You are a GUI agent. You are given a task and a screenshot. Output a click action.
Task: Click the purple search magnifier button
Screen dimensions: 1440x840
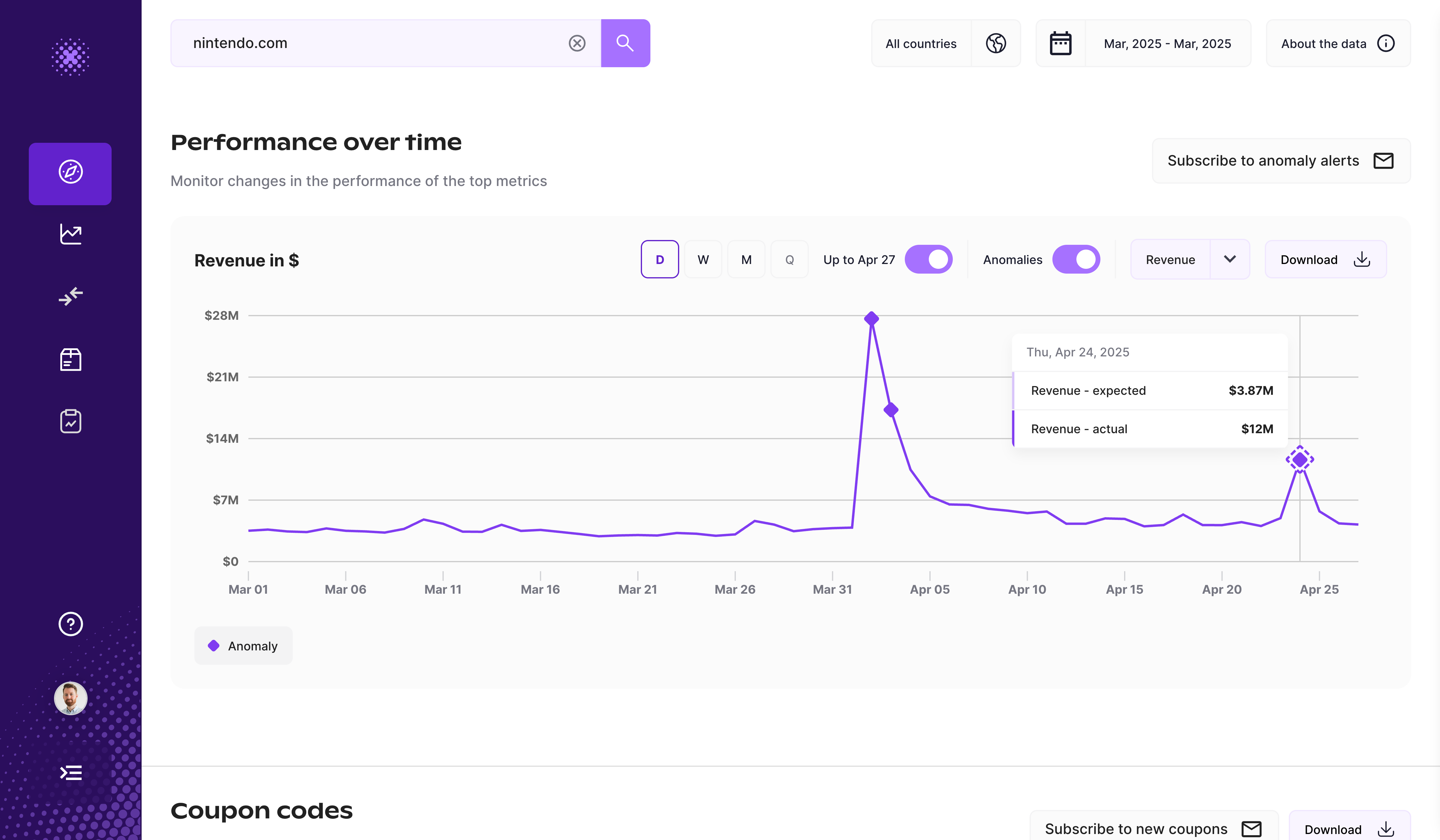[625, 43]
